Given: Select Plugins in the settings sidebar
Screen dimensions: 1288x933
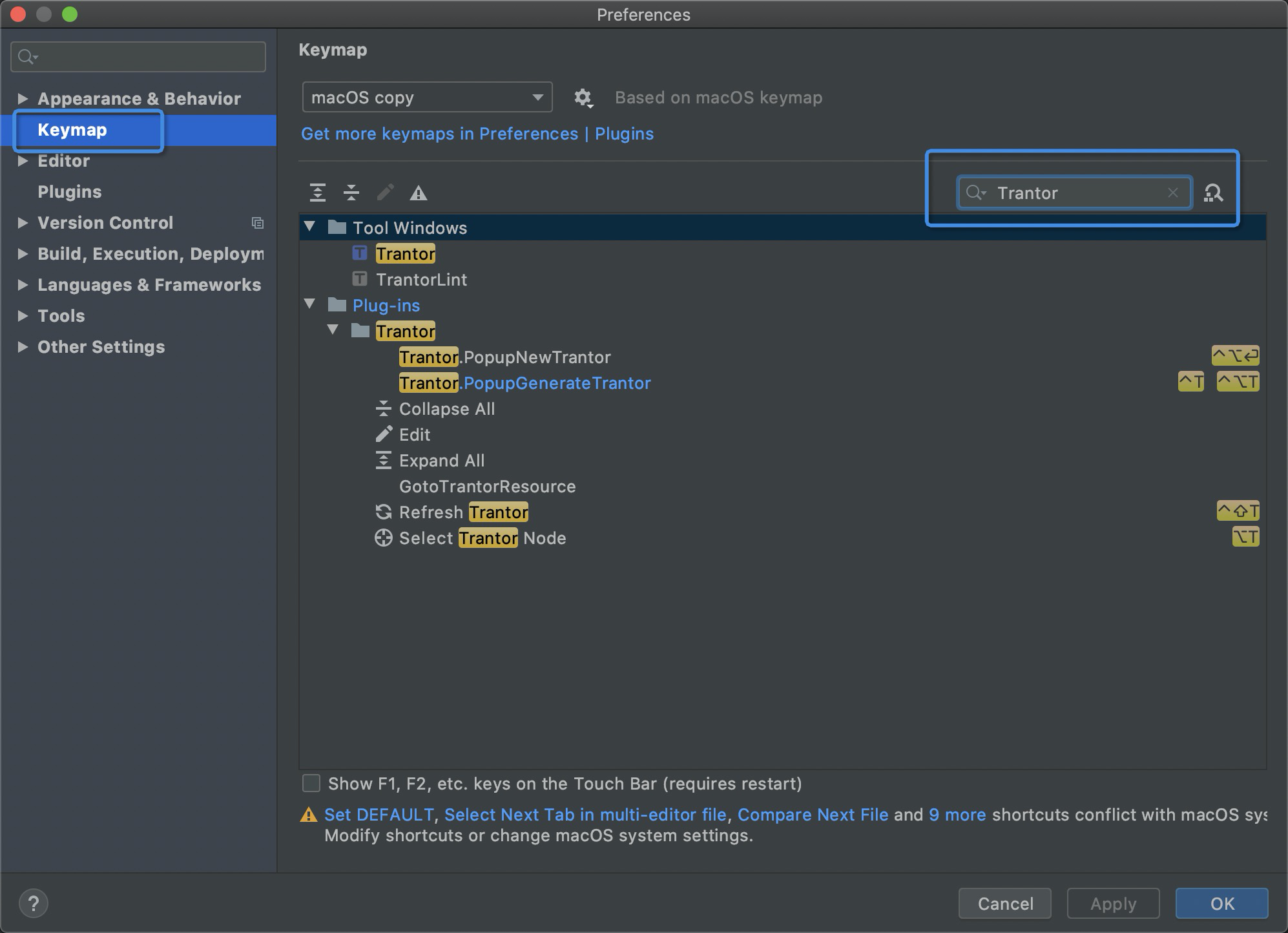Looking at the screenshot, I should 70,192.
